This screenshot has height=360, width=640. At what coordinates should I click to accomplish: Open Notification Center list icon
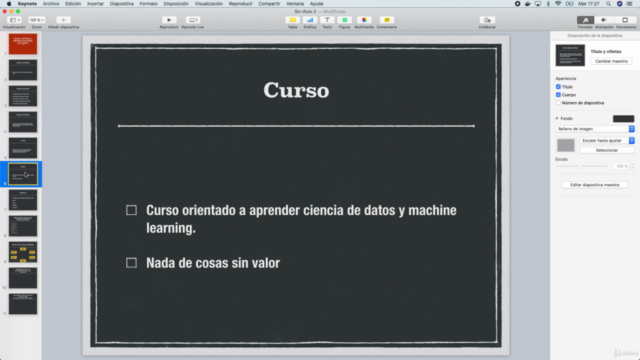tap(629, 4)
